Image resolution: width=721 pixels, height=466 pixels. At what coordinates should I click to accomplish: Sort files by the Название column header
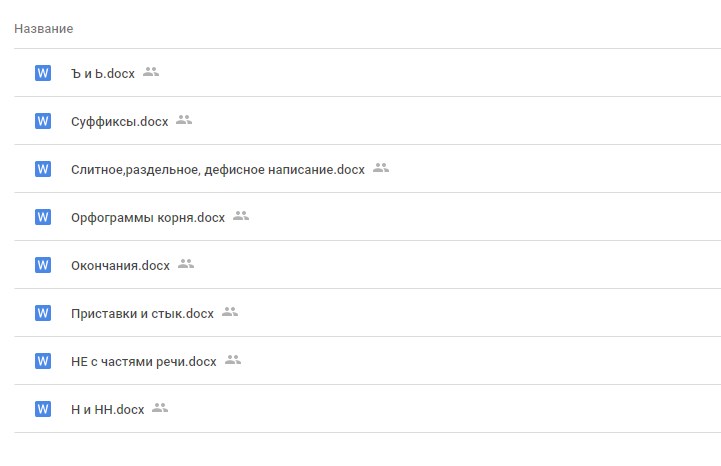pyautogui.click(x=44, y=29)
